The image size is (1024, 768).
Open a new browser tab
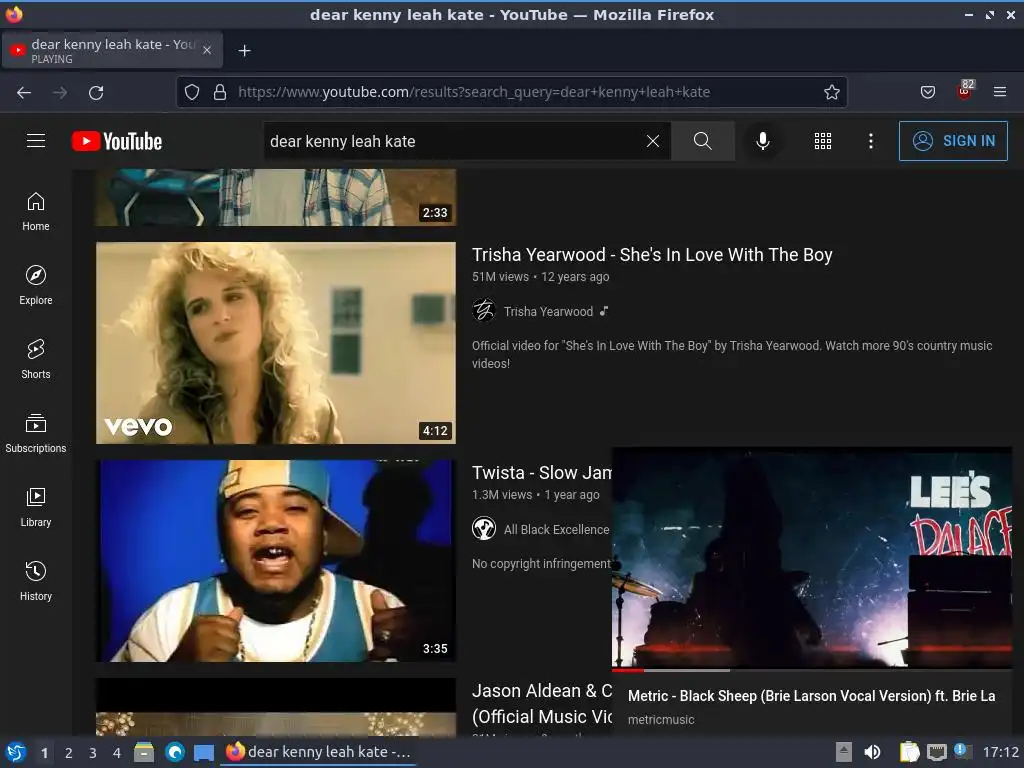click(244, 50)
